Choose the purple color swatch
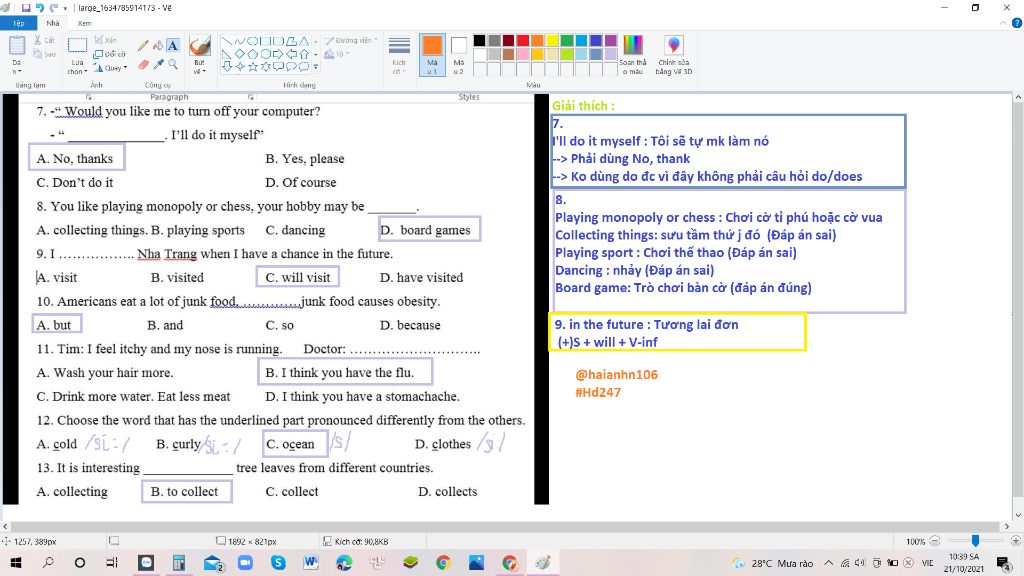Image resolution: width=1024 pixels, height=576 pixels. 611,40
